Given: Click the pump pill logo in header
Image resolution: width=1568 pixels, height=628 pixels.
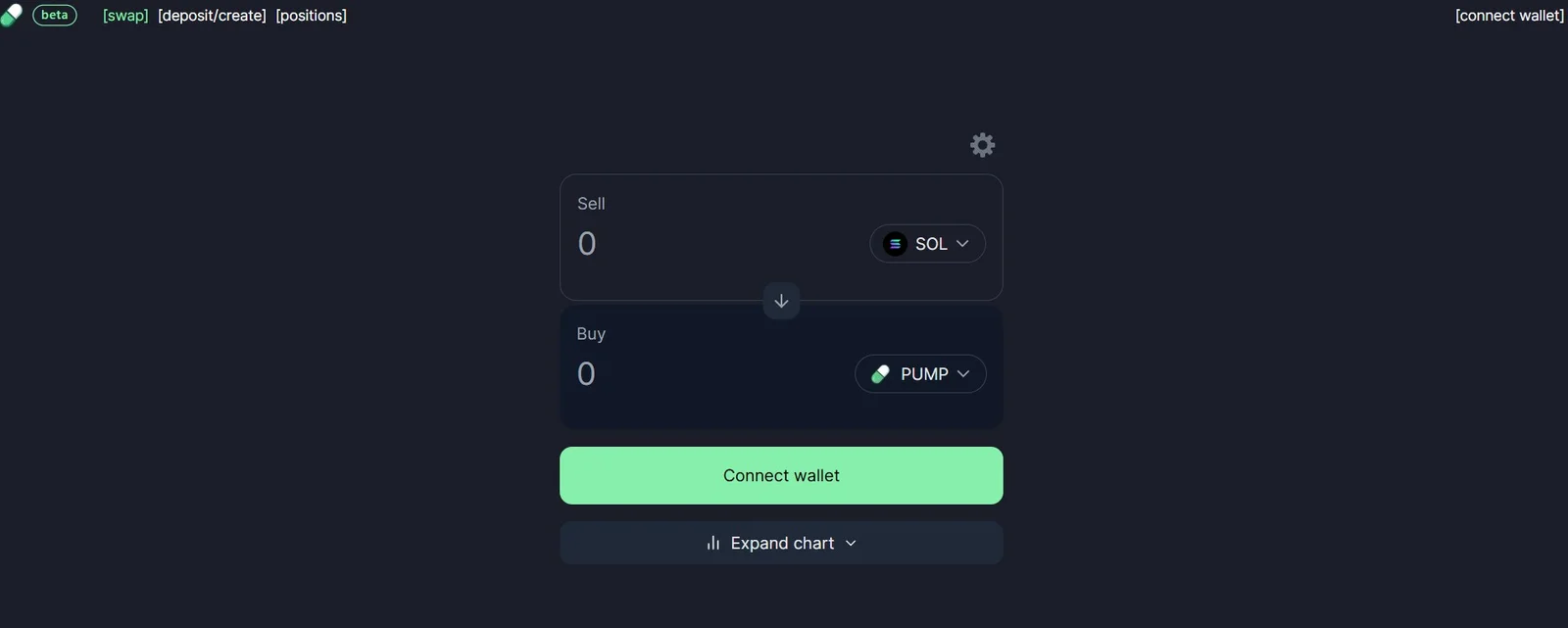Looking at the screenshot, I should [x=11, y=16].
